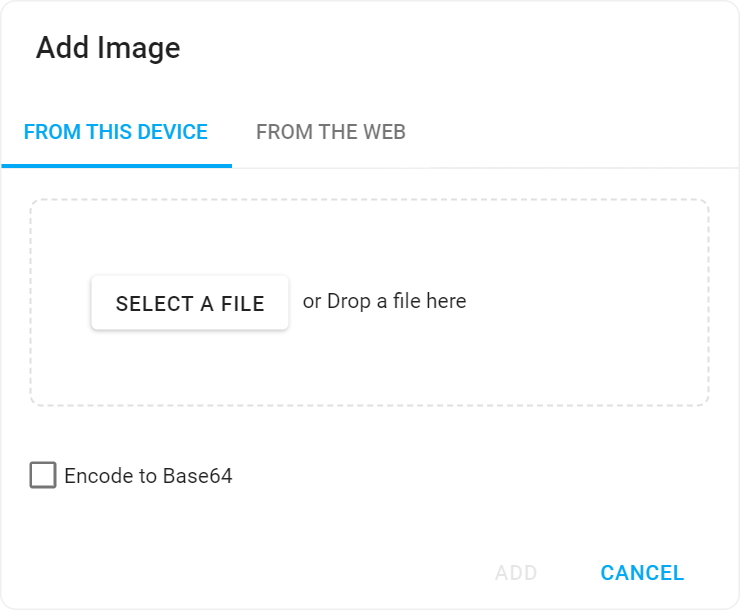Select the FROM THIS DEVICE tab
Screen dimensions: 740x610
[x=116, y=132]
